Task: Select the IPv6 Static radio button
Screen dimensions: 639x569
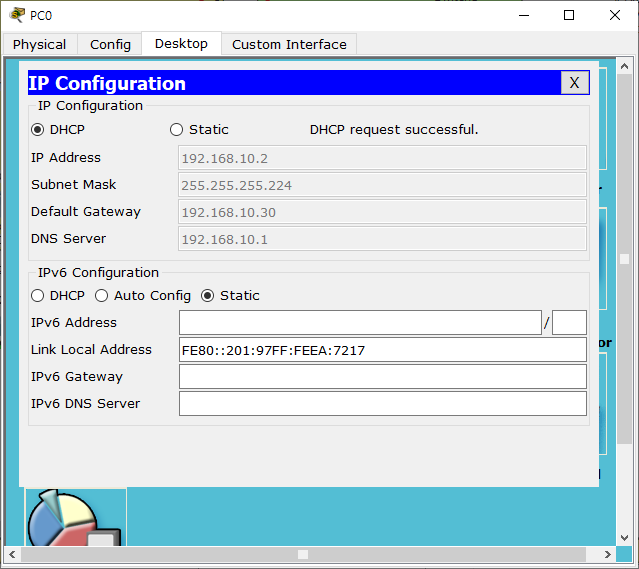Action: pyautogui.click(x=207, y=296)
